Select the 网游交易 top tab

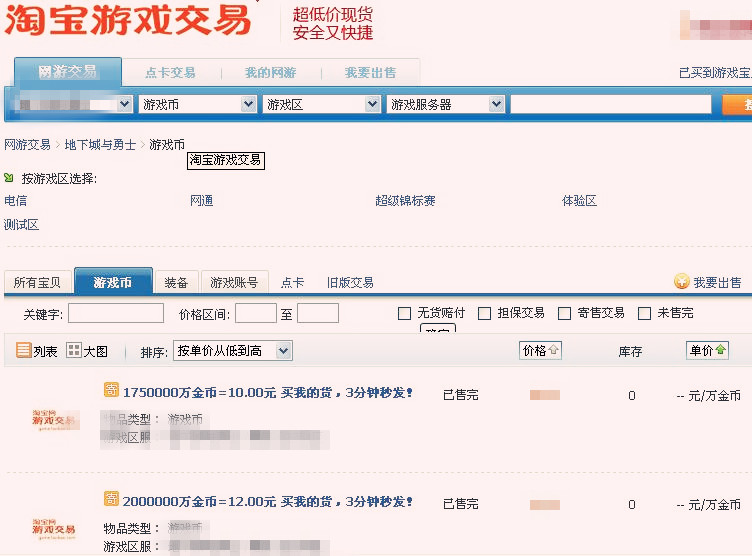(x=68, y=72)
